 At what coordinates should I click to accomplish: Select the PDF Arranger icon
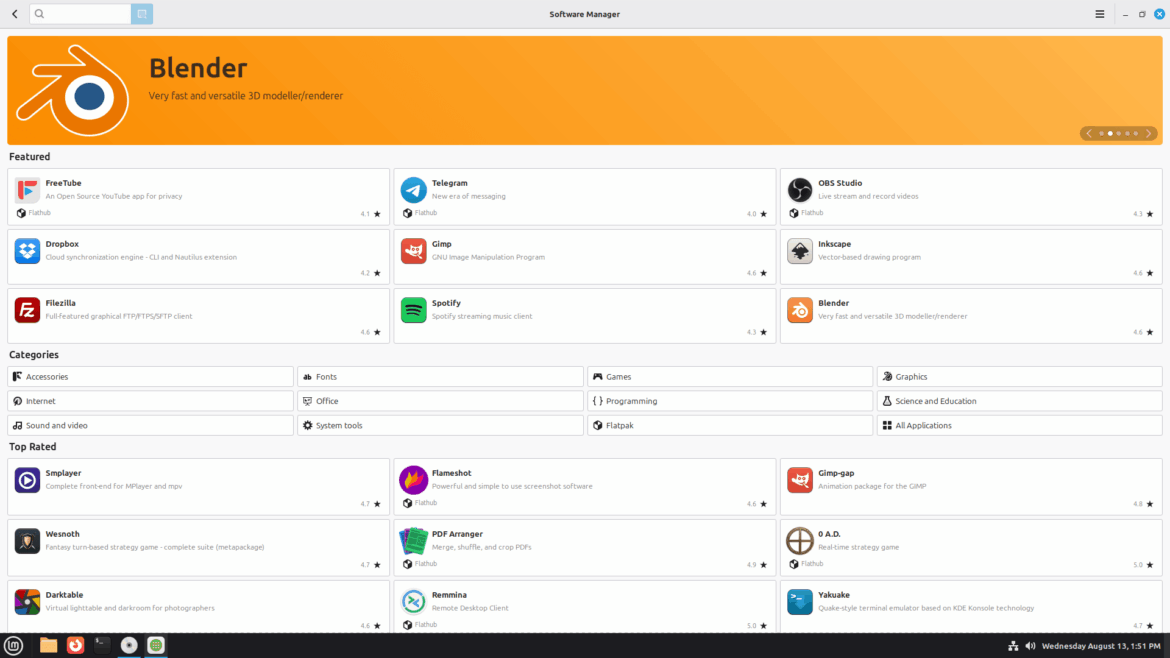[414, 541]
